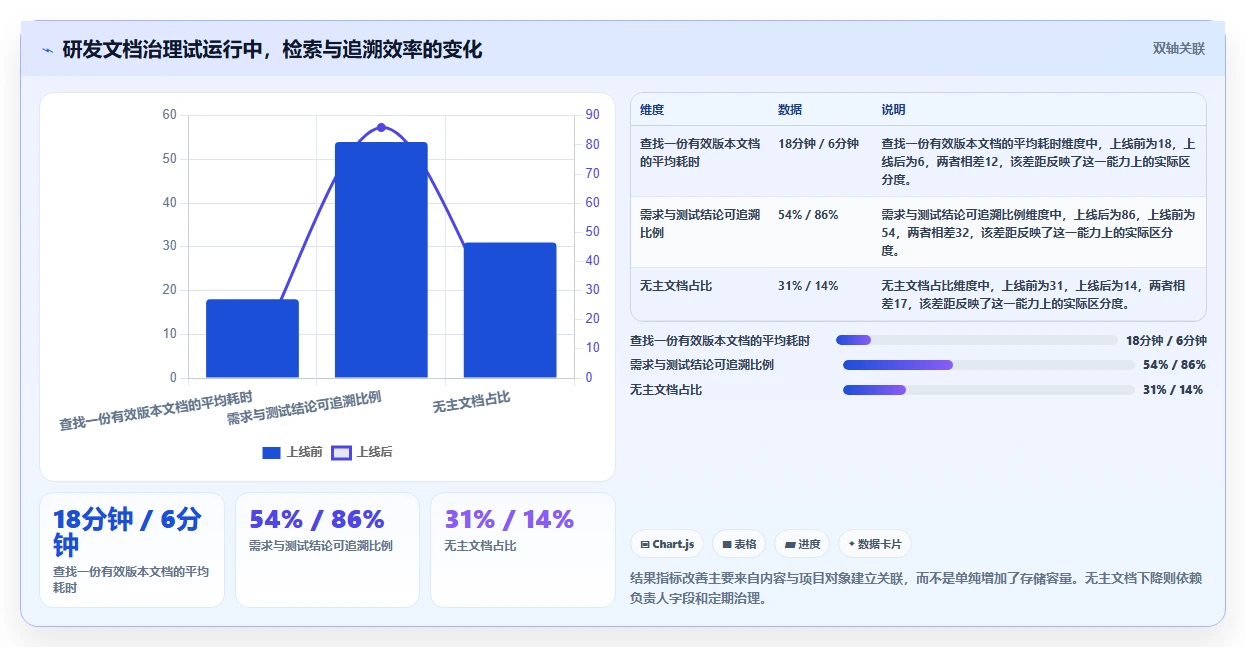Click progress bar for 查找一份有效版本文档的平均耗时

pos(977,340)
